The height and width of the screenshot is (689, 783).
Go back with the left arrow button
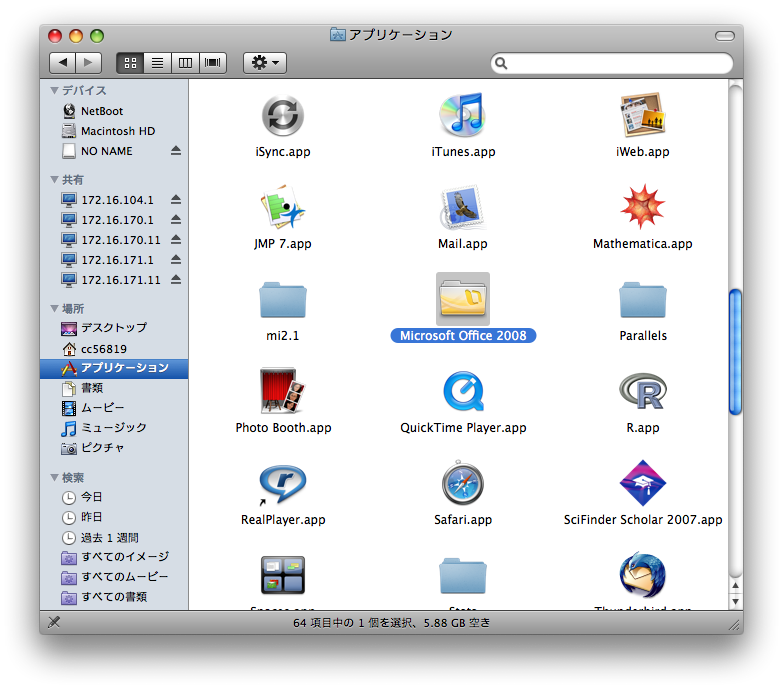click(x=62, y=63)
